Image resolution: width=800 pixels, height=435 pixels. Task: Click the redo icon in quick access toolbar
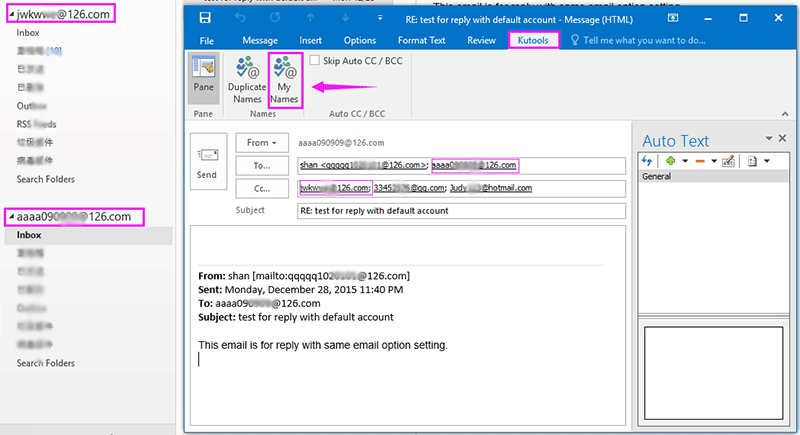275,17
